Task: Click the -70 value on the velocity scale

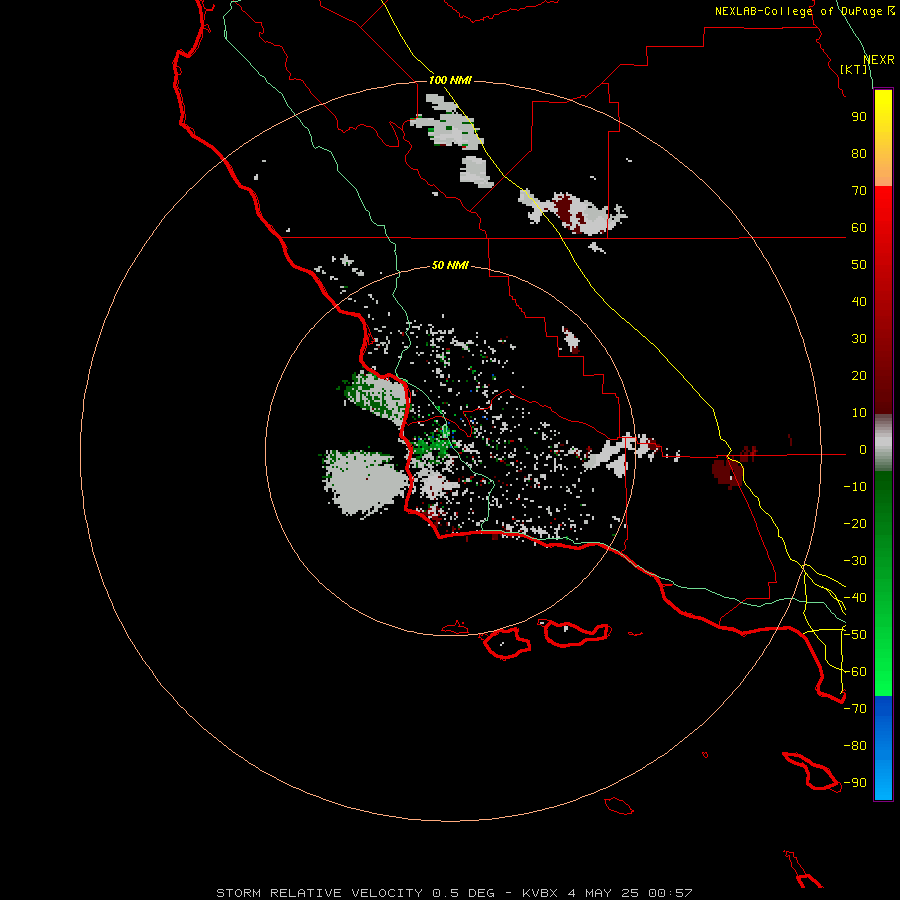Action: click(855, 709)
